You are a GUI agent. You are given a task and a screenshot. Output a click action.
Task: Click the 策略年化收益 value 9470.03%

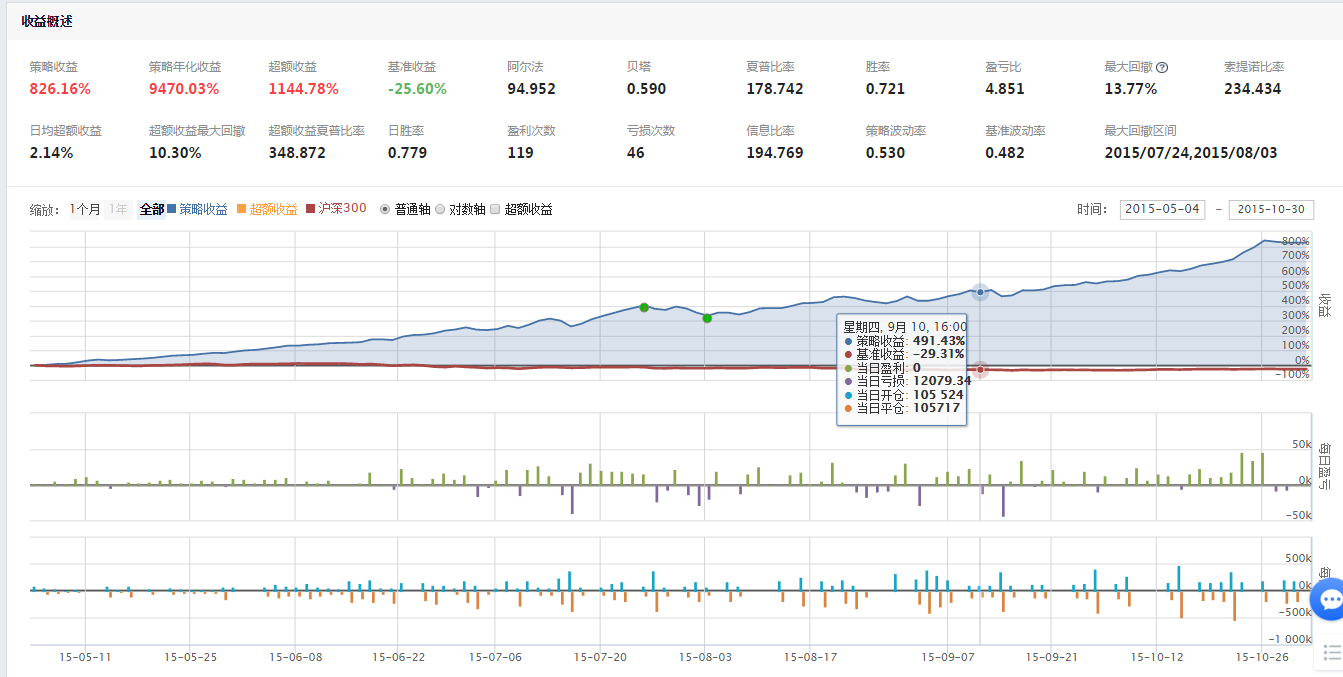click(x=184, y=89)
